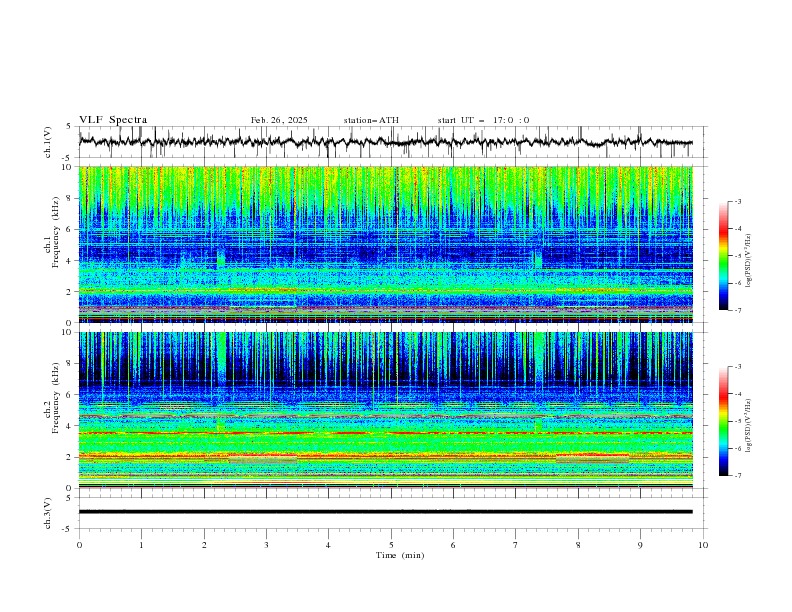This screenshot has width=792, height=612.
Task: Select the "start UT = 17:0 :0" text
Action: (483, 120)
